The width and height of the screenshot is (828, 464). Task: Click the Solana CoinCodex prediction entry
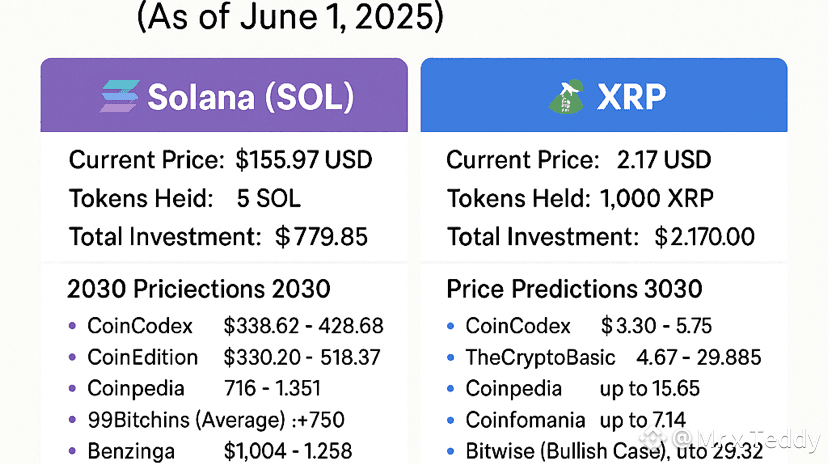(235, 326)
